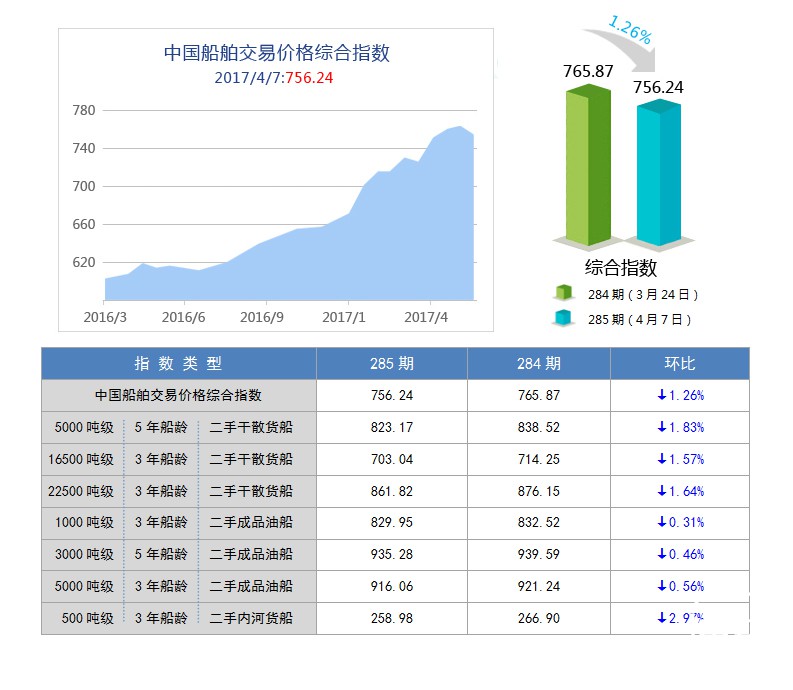Click the 935.28 cell
This screenshot has height=690, width=793.
coord(392,554)
